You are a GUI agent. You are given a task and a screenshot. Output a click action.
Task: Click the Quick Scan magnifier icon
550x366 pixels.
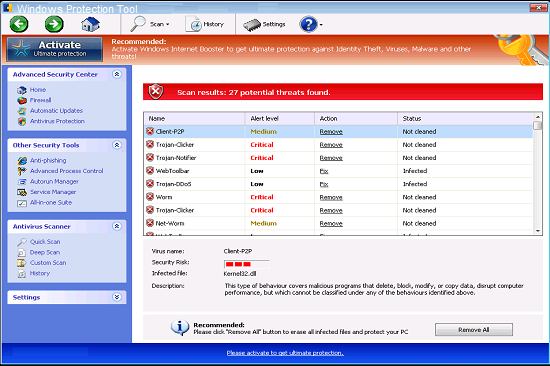tap(22, 242)
